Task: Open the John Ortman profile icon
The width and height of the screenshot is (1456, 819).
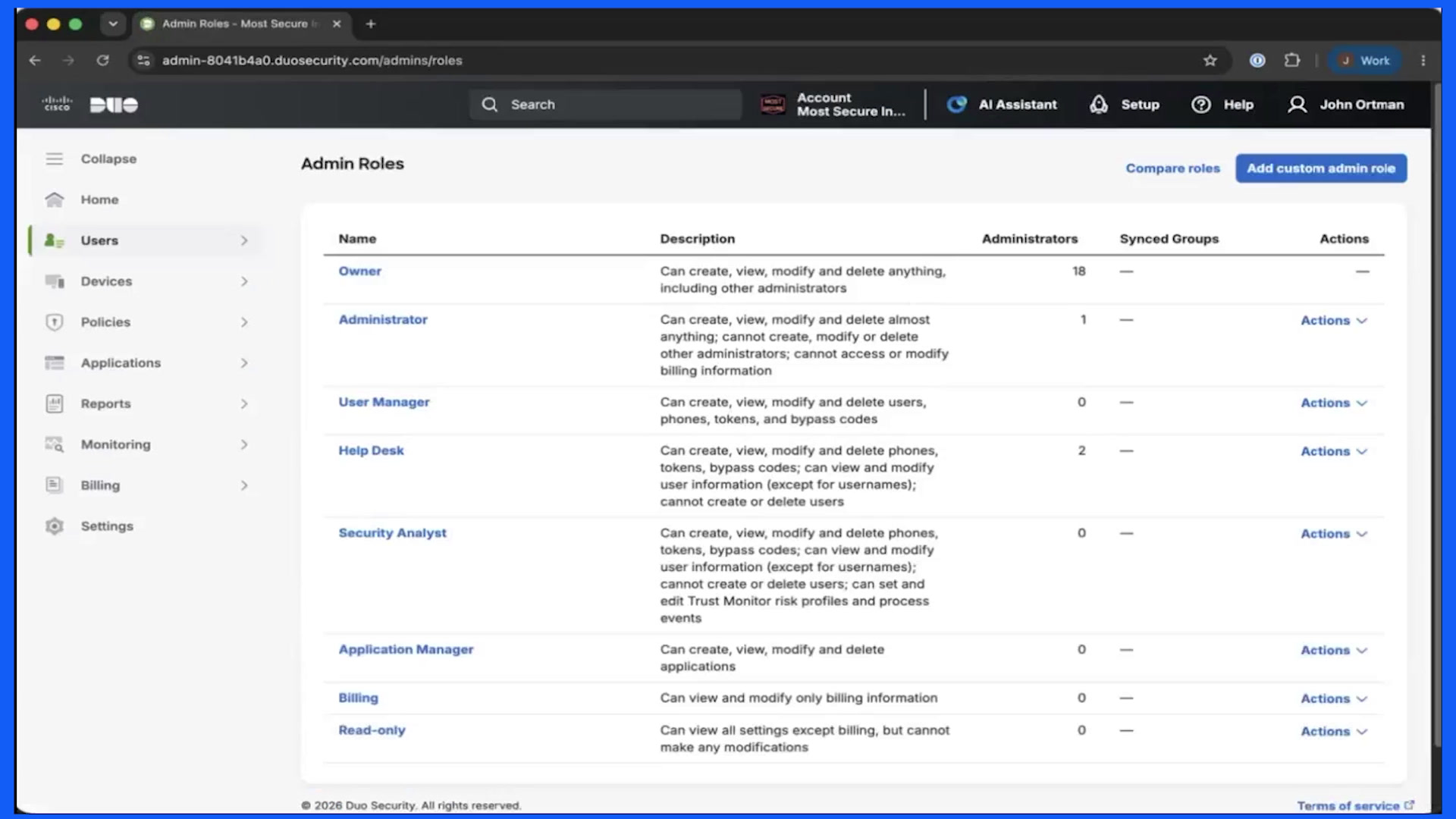Action: (x=1298, y=105)
